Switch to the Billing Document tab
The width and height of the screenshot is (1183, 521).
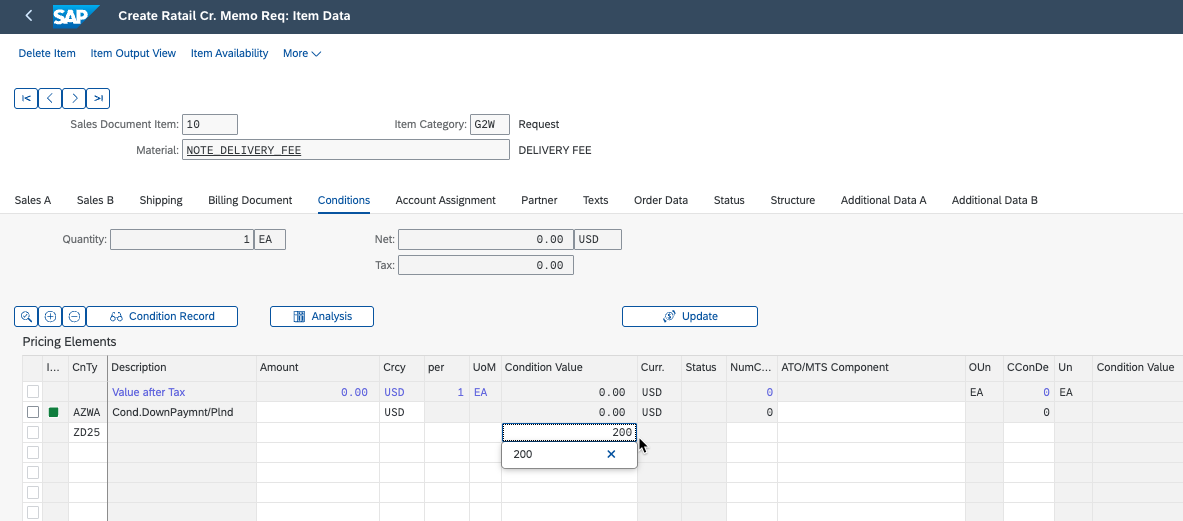(x=250, y=200)
